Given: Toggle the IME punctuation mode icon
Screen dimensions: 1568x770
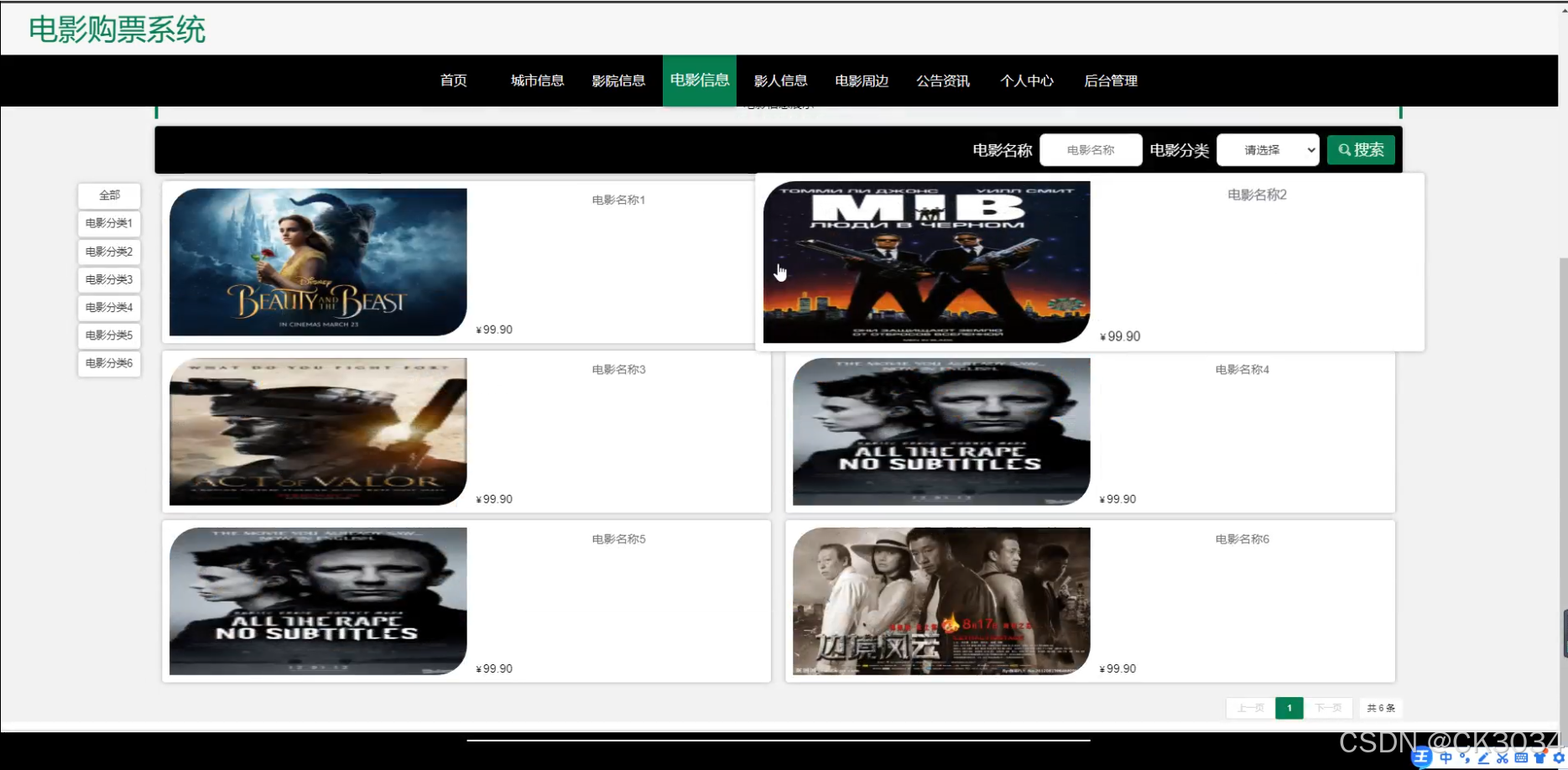Looking at the screenshot, I should tap(1465, 758).
